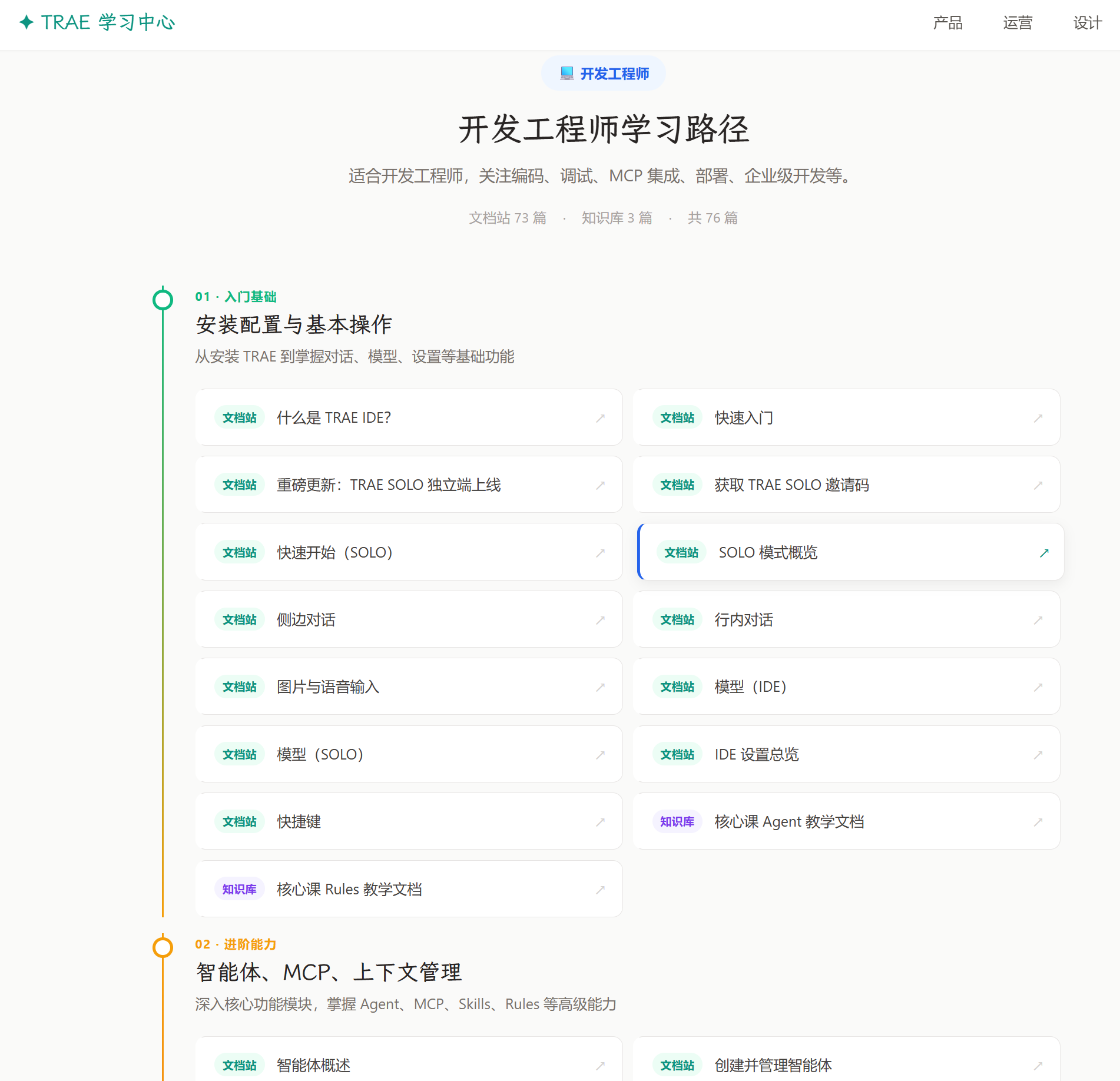Image resolution: width=1120 pixels, height=1081 pixels.
Task: Click the orange 02 进阶能力 timeline marker
Action: tap(163, 947)
